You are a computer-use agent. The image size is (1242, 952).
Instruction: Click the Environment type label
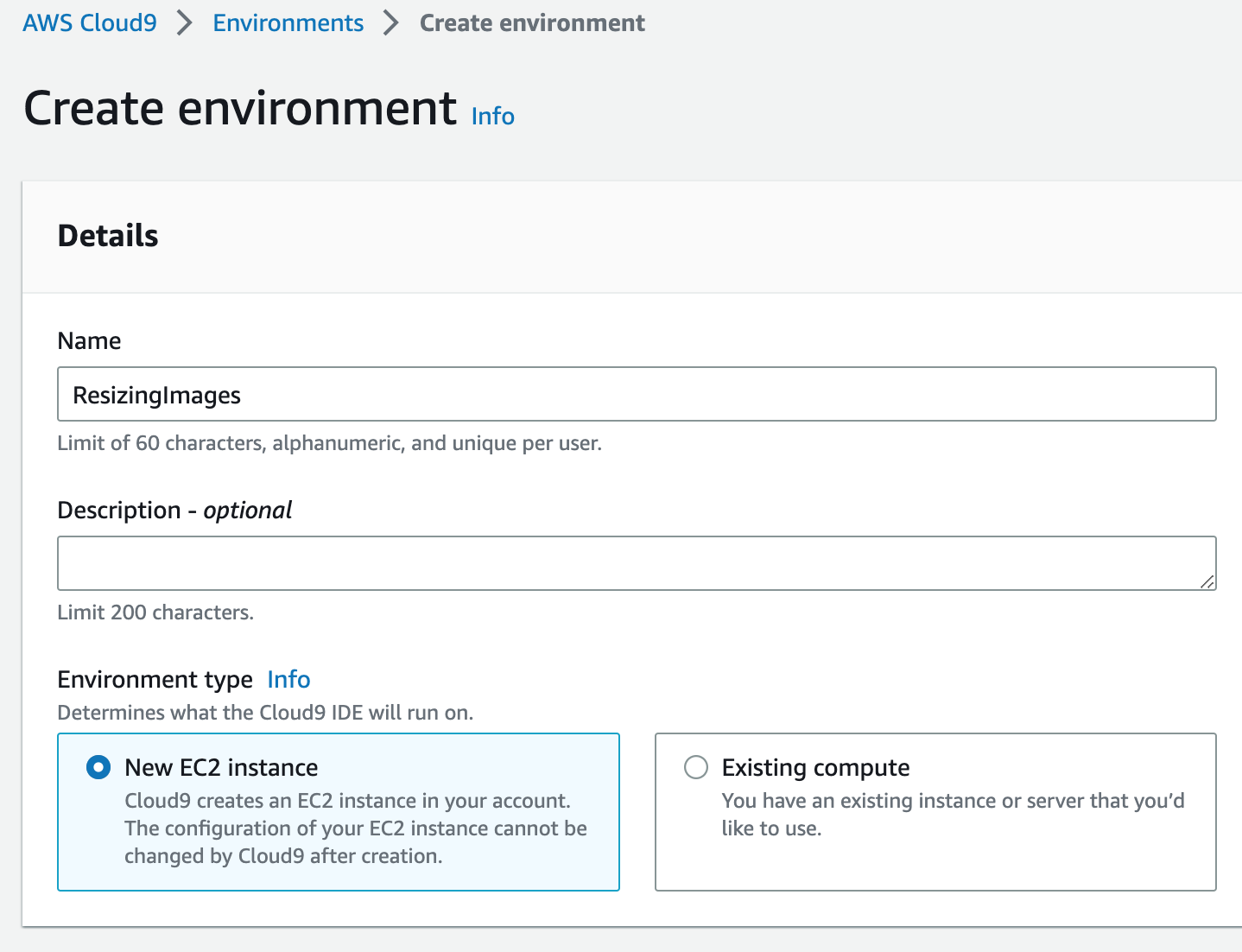(155, 680)
